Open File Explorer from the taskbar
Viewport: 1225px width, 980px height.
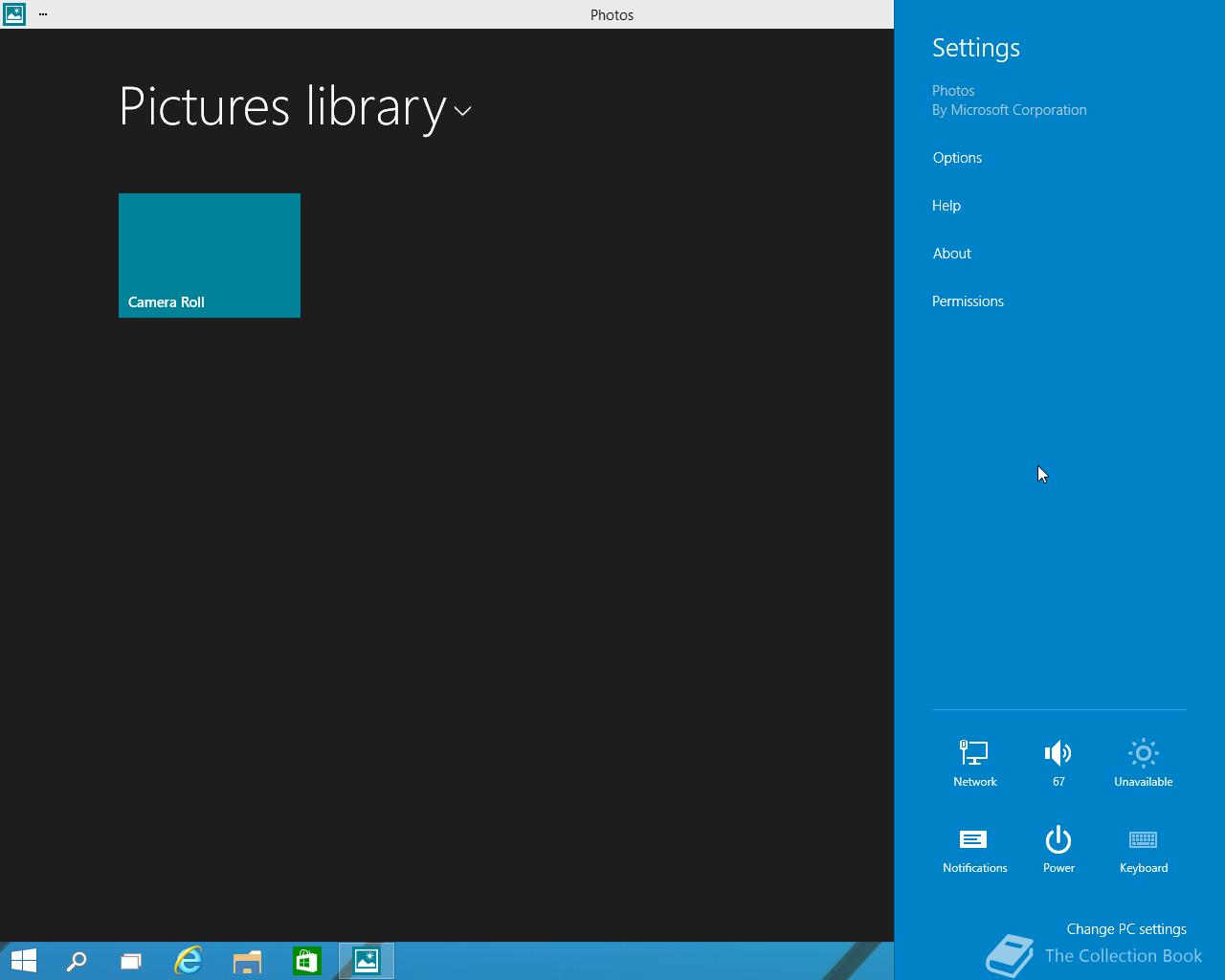point(248,961)
